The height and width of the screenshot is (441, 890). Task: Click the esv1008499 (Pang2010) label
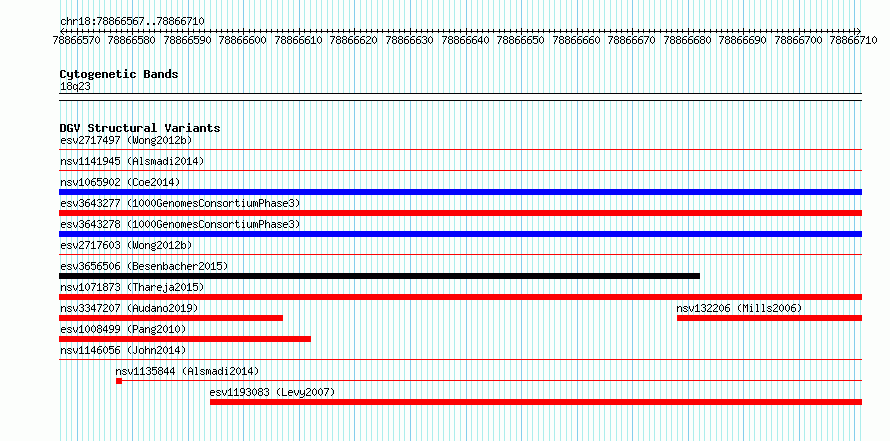(123, 329)
